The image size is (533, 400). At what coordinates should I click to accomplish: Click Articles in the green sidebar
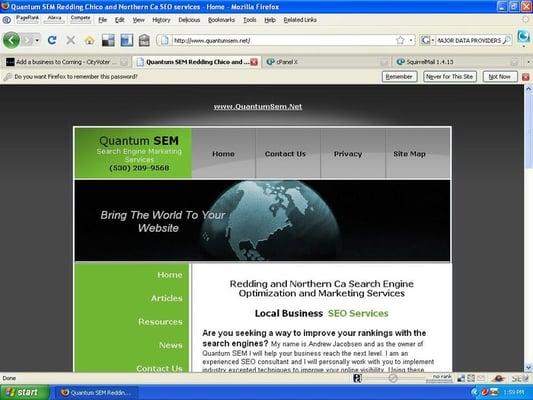click(167, 298)
